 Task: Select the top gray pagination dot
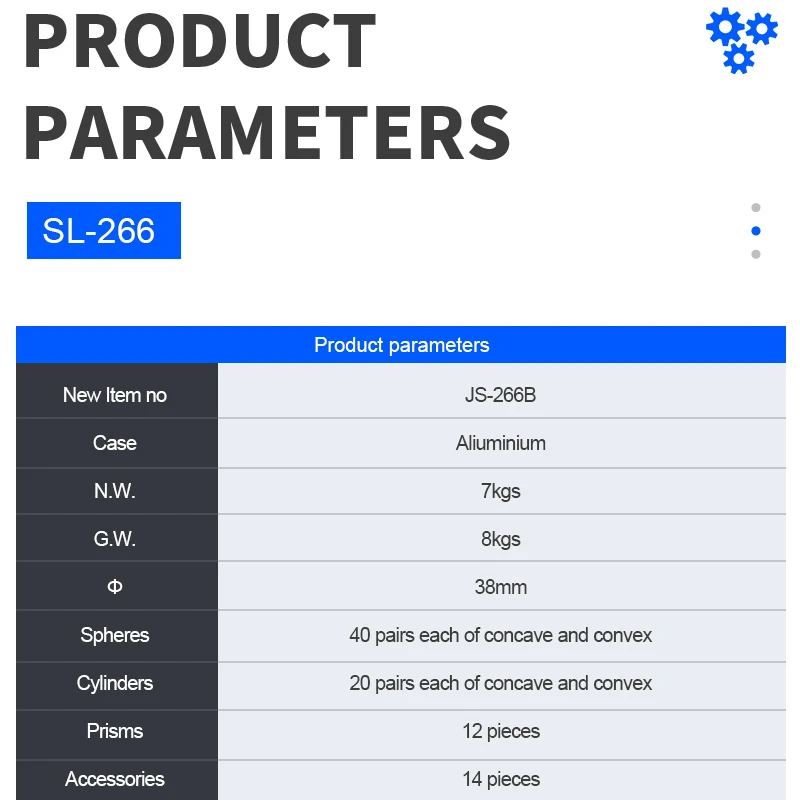756,208
